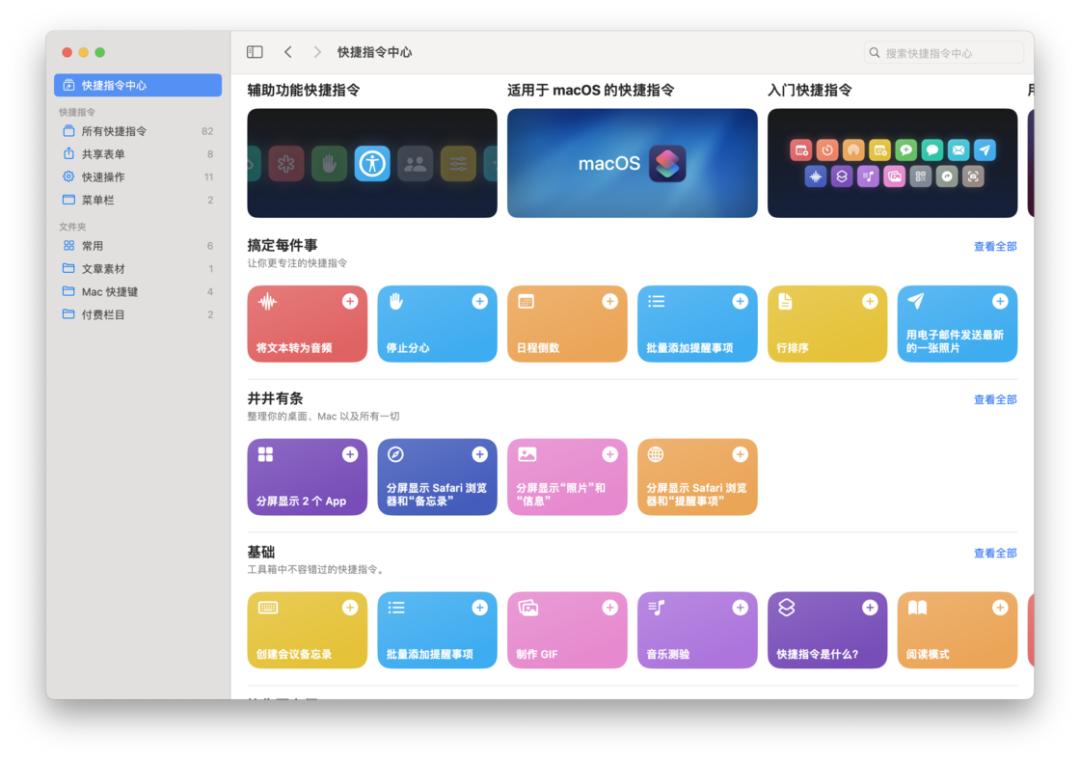Screen dimensions: 1080x760
Task: Add the 音乐测验 shortcut with plus
Action: tap(740, 608)
